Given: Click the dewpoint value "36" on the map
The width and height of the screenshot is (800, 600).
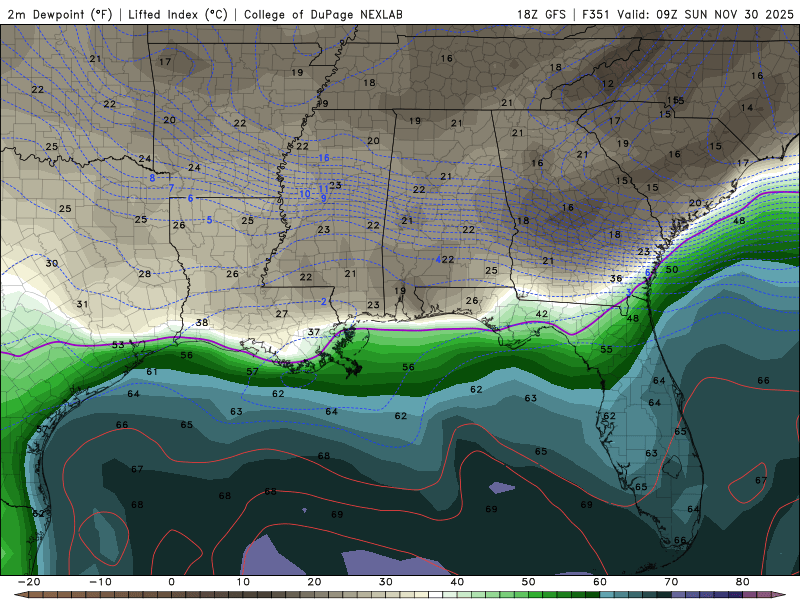Looking at the screenshot, I should click(616, 278).
